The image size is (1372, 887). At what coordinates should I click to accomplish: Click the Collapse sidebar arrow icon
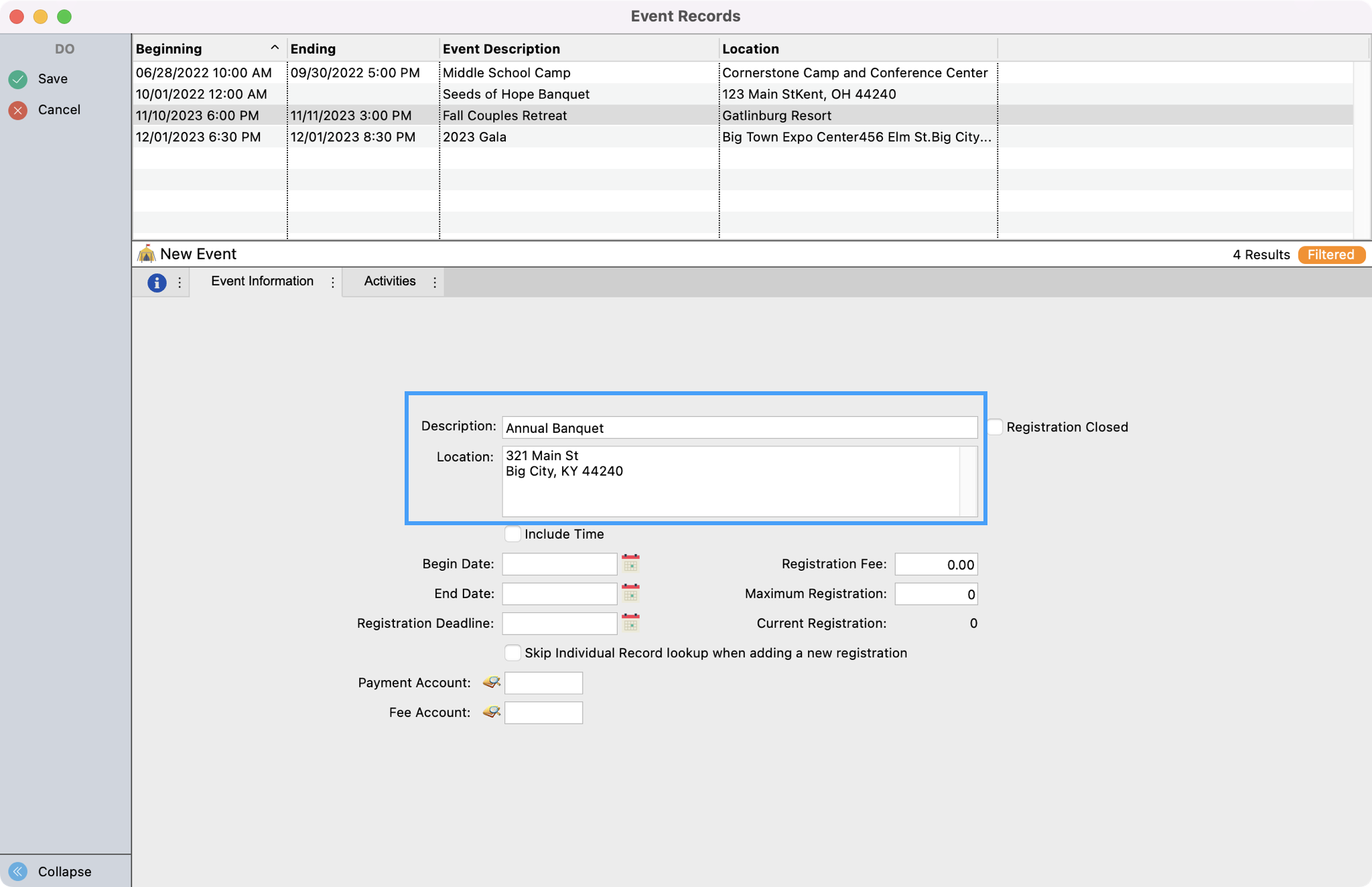point(18,871)
